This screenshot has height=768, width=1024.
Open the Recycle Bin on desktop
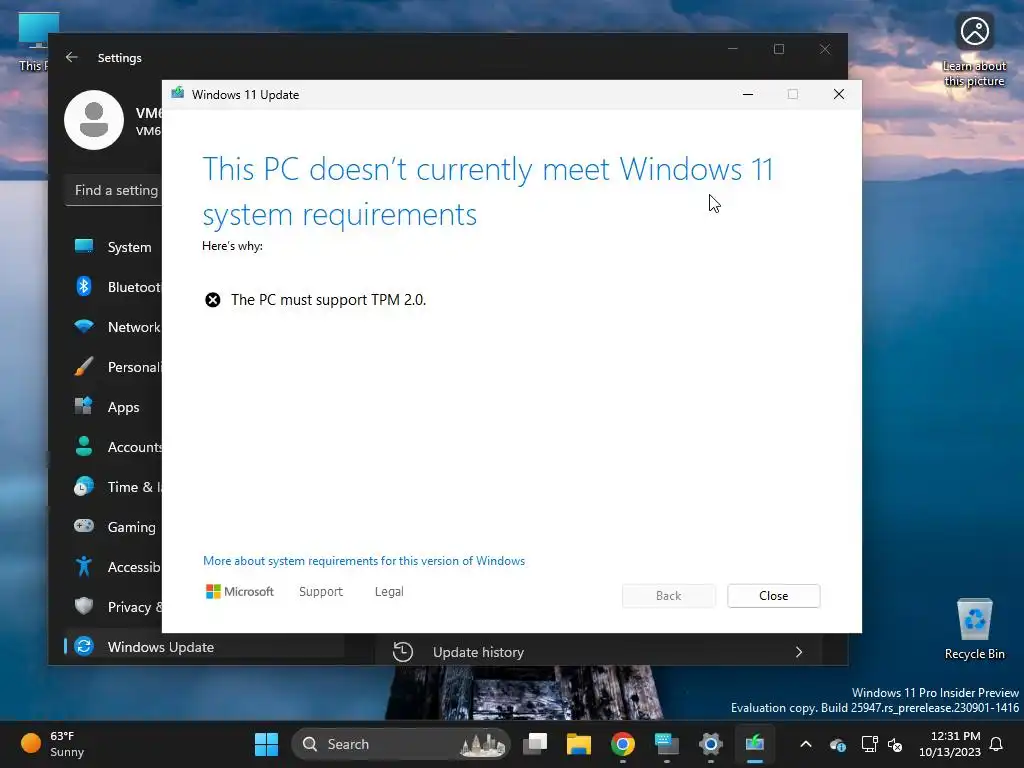pyautogui.click(x=974, y=629)
